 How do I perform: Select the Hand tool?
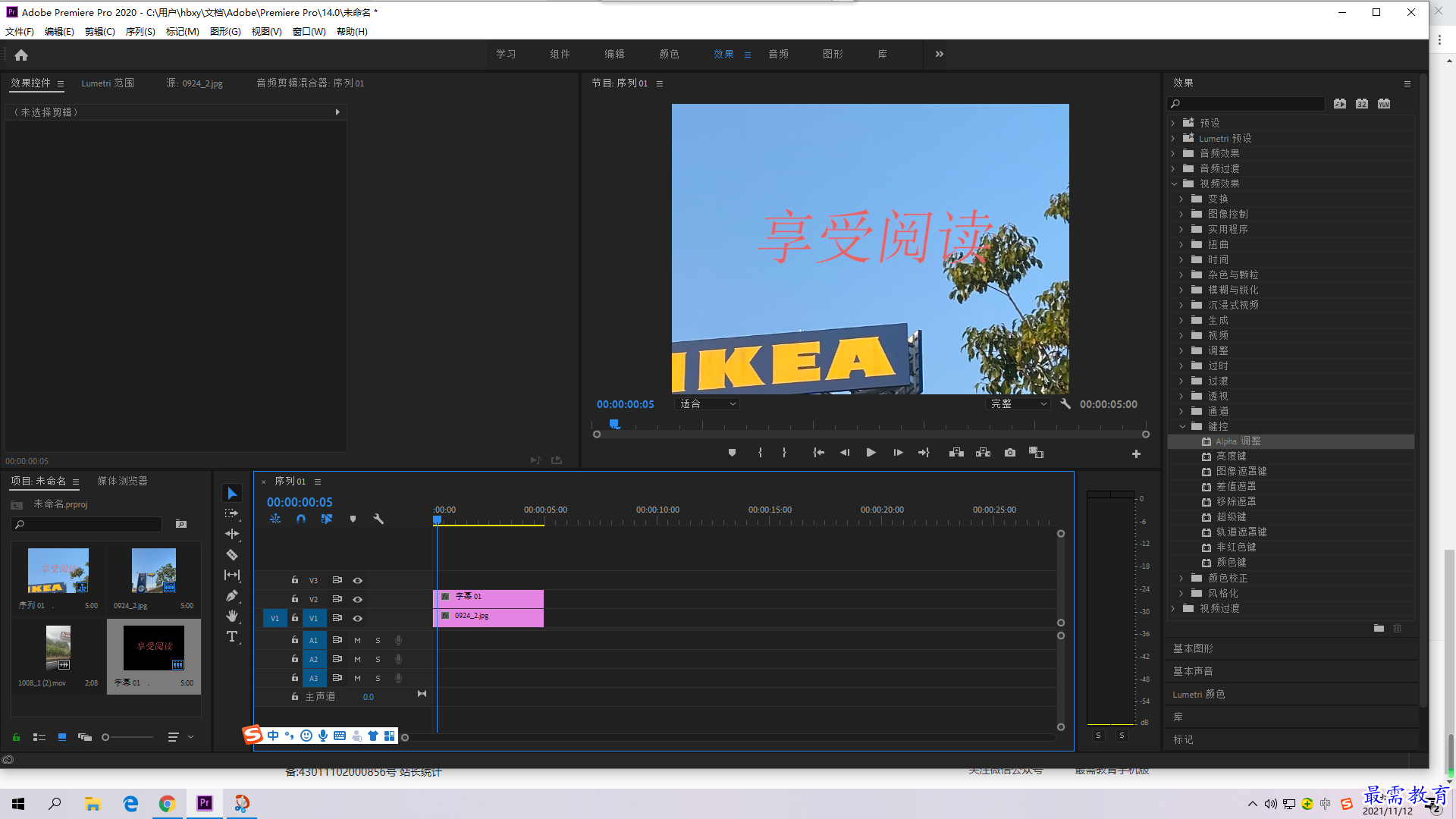click(x=232, y=616)
